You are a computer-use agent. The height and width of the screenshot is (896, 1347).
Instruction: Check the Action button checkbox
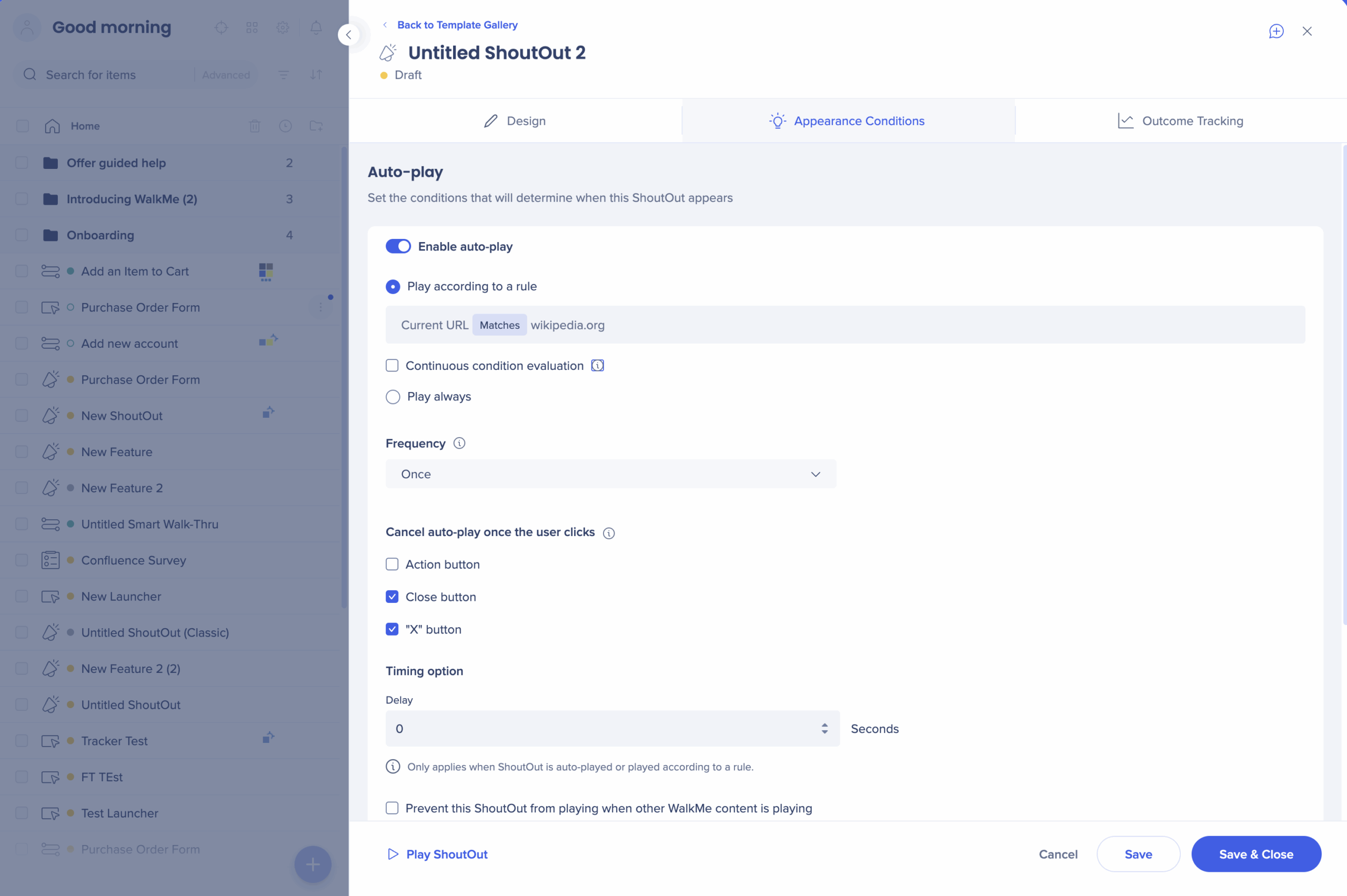(392, 565)
